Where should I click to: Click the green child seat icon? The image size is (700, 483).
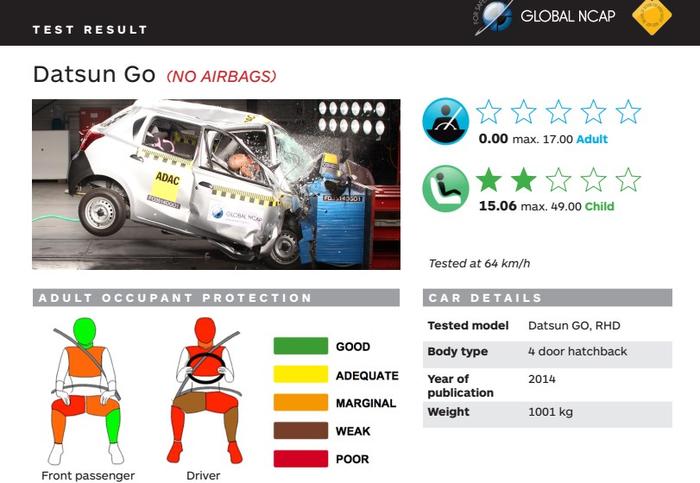446,188
